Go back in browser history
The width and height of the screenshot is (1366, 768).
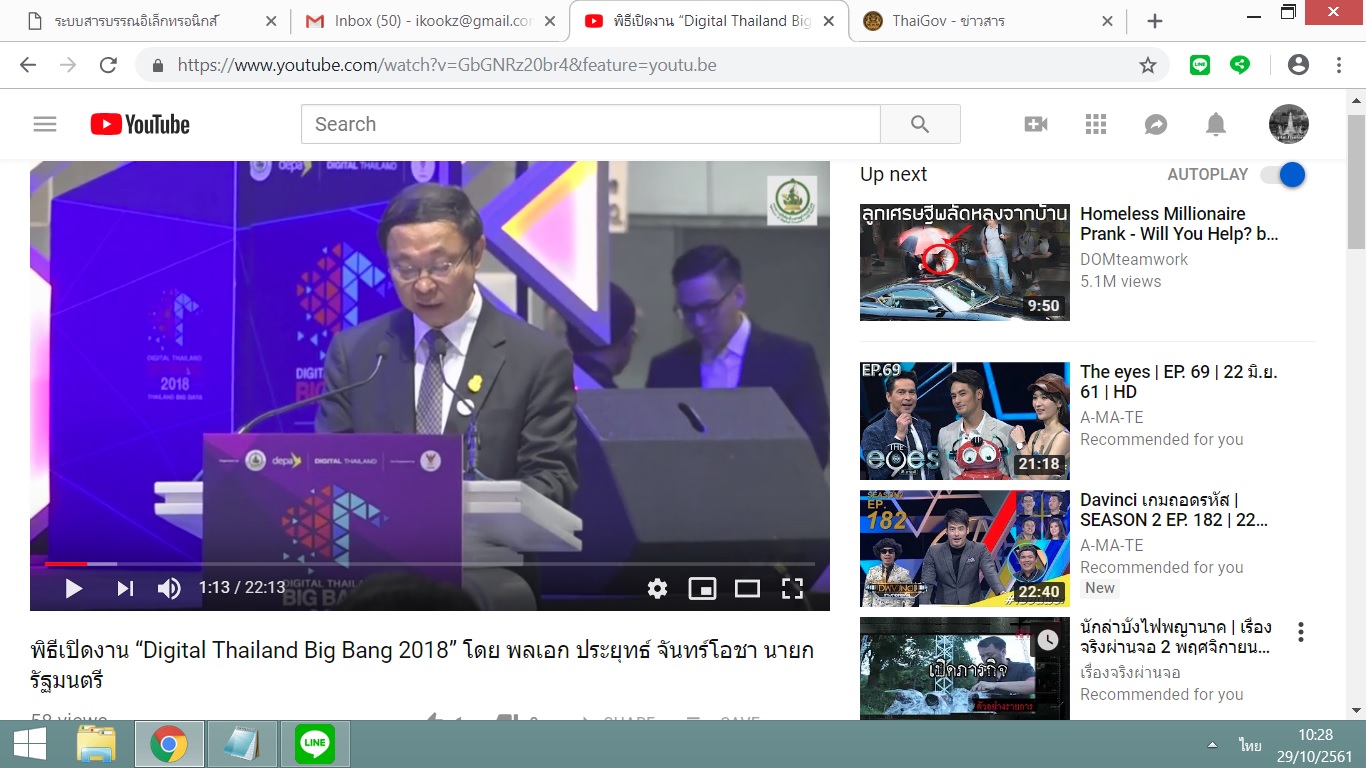click(27, 65)
